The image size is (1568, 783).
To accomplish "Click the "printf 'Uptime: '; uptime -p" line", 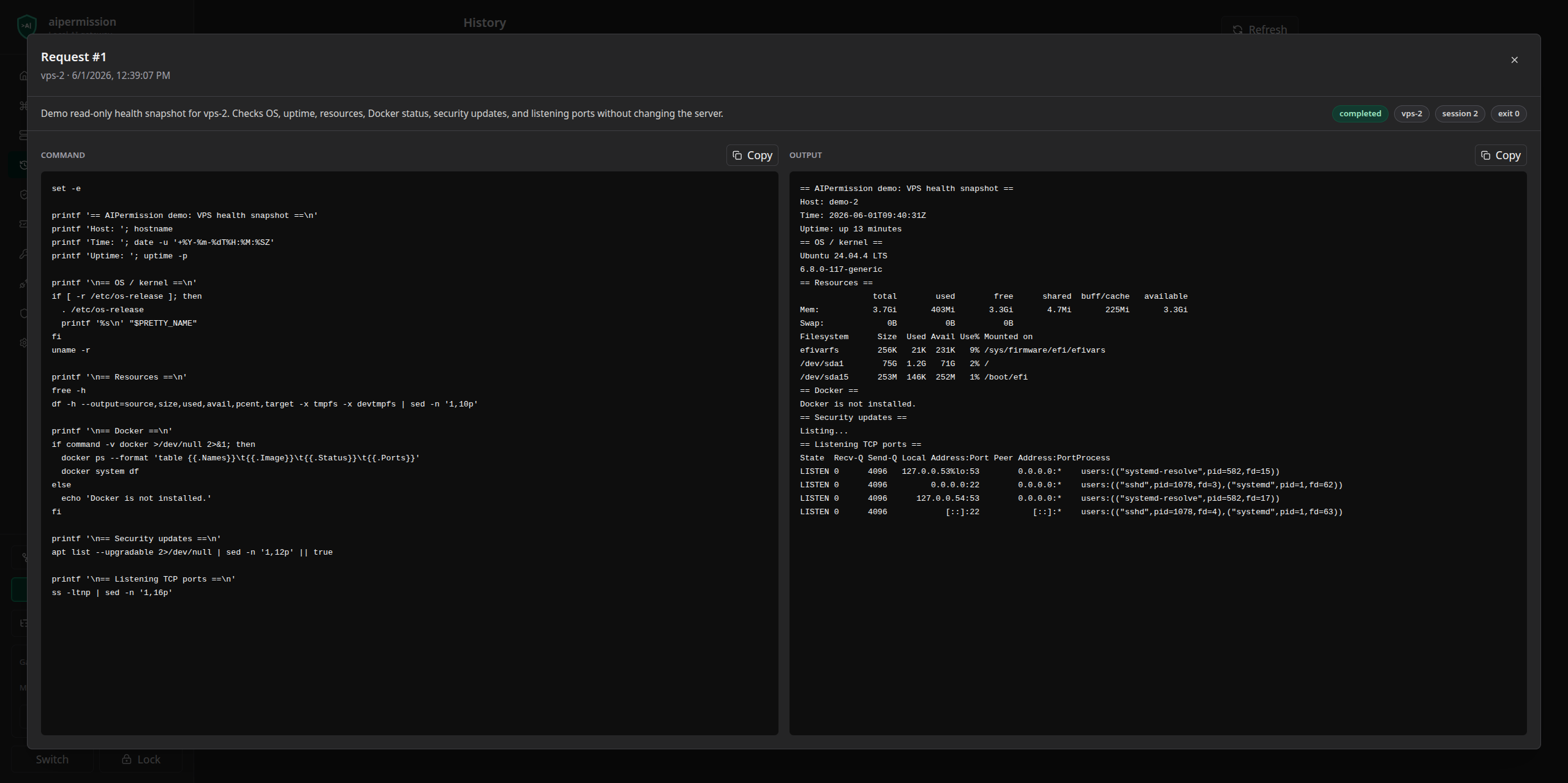I will pos(119,256).
